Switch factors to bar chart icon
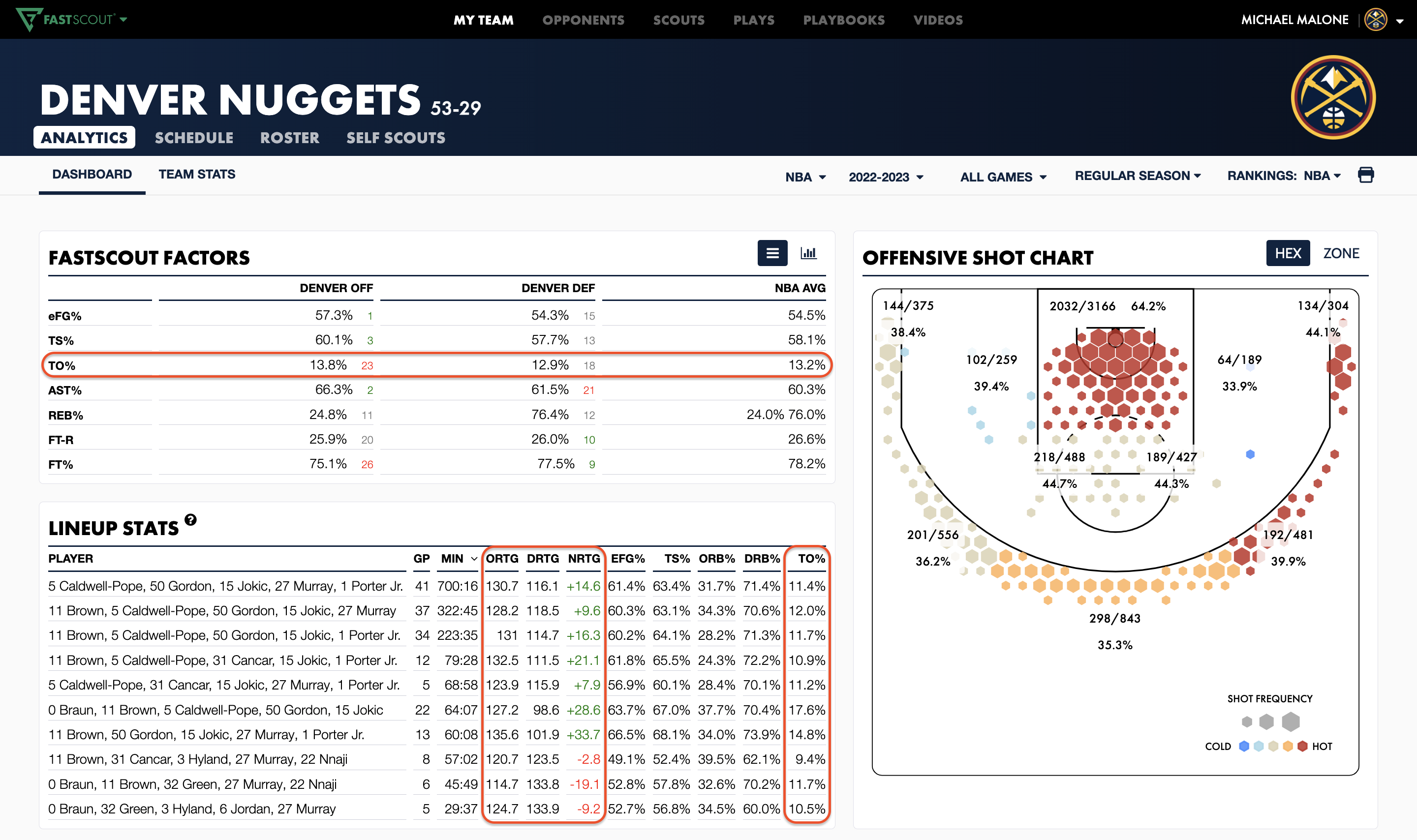The height and width of the screenshot is (840, 1417). [x=808, y=253]
